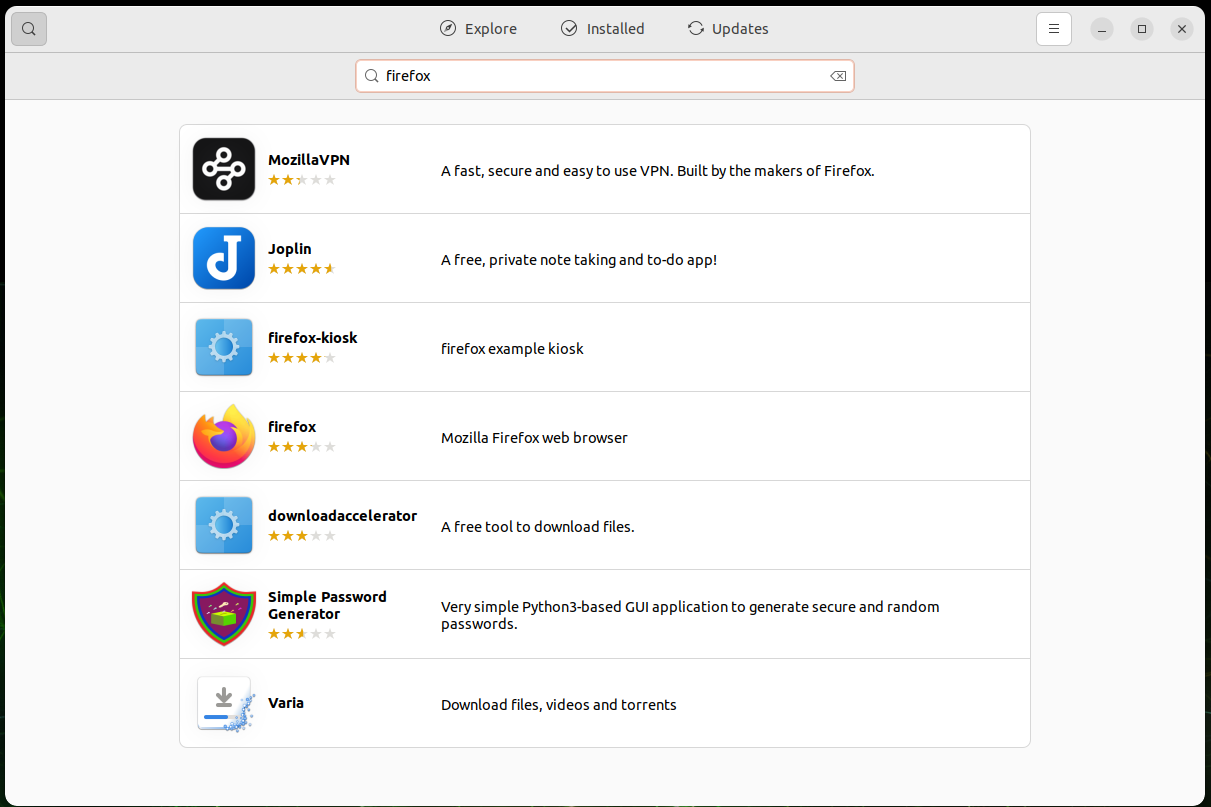This screenshot has height=807, width=1211.
Task: Select the Varia result name
Action: 286,703
